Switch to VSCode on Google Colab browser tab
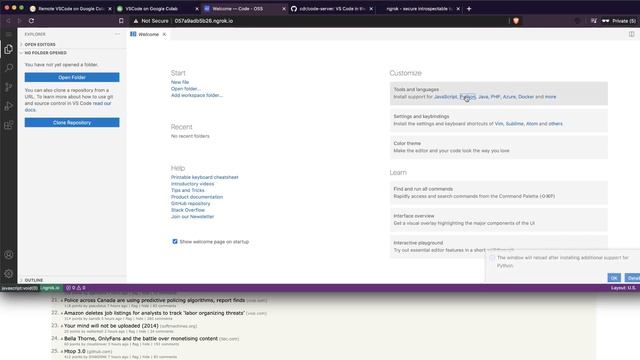 (x=151, y=9)
